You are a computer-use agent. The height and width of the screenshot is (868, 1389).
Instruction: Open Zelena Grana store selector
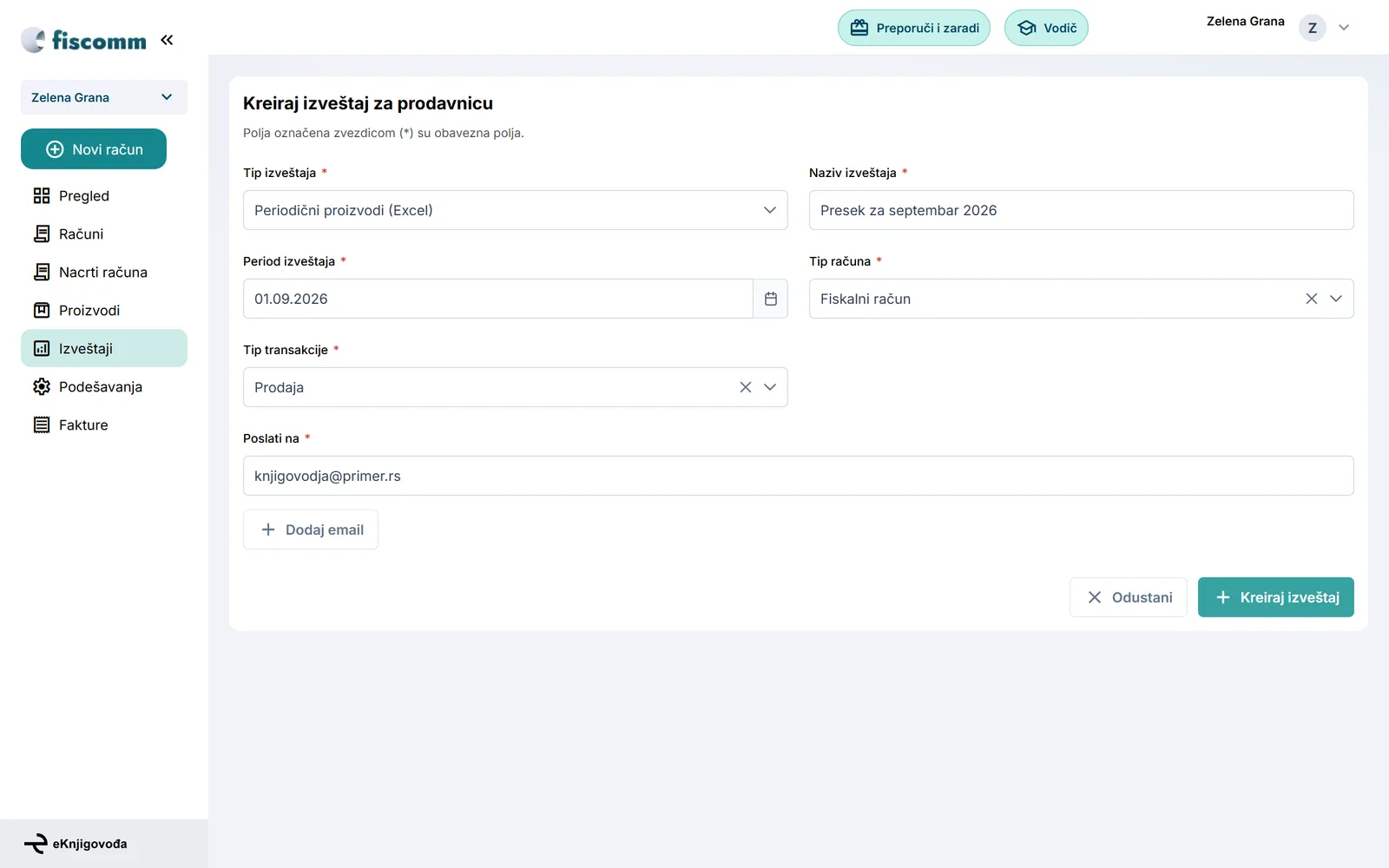point(104,97)
